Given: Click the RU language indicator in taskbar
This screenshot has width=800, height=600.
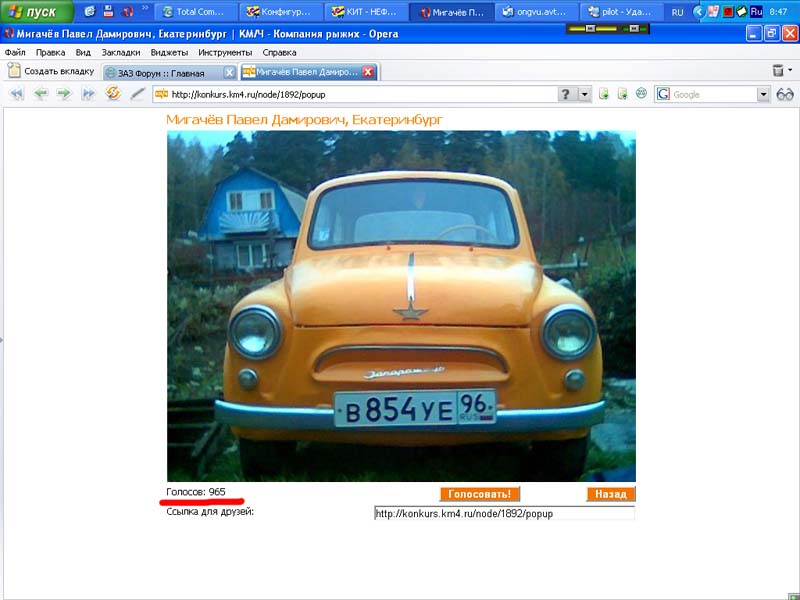Looking at the screenshot, I should click(x=678, y=12).
